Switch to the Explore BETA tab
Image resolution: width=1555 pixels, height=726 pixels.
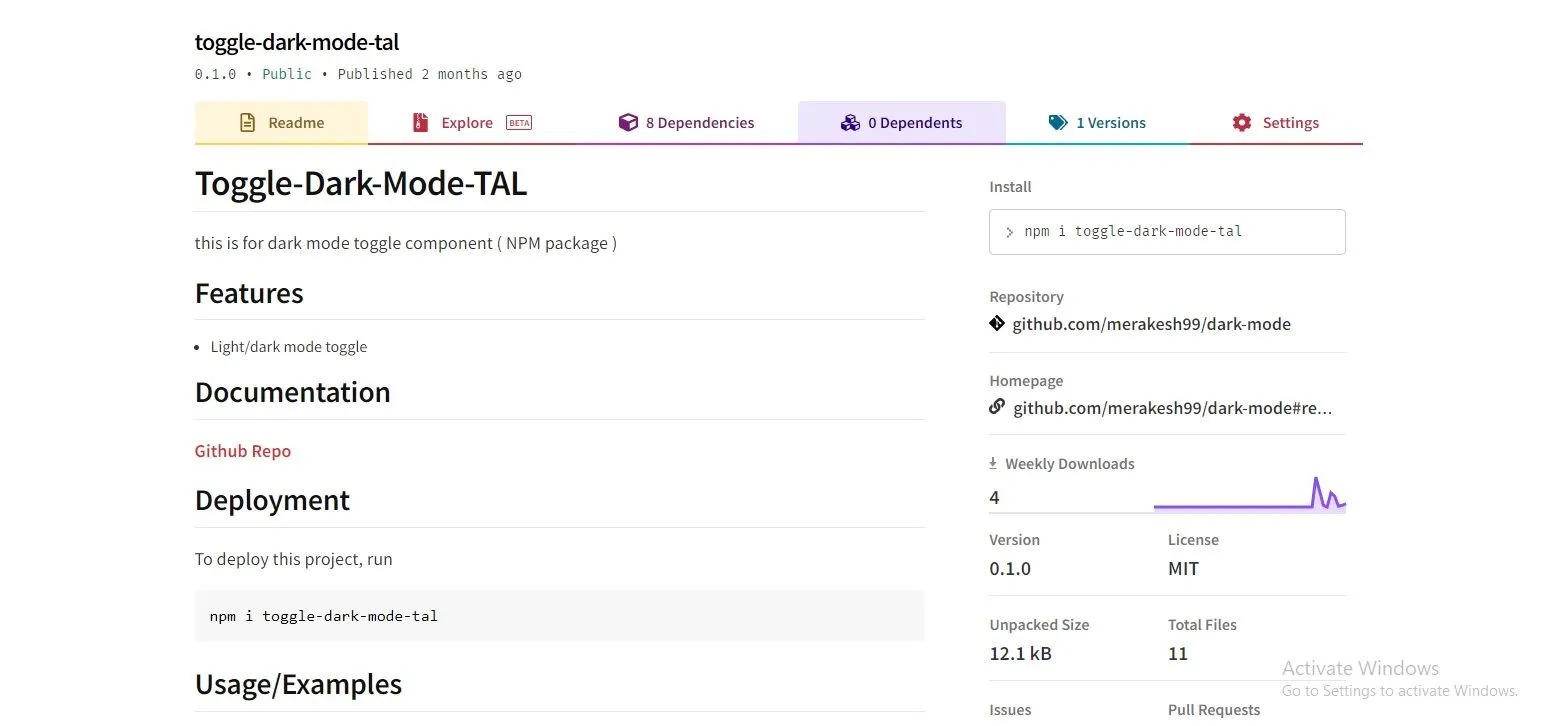468,121
